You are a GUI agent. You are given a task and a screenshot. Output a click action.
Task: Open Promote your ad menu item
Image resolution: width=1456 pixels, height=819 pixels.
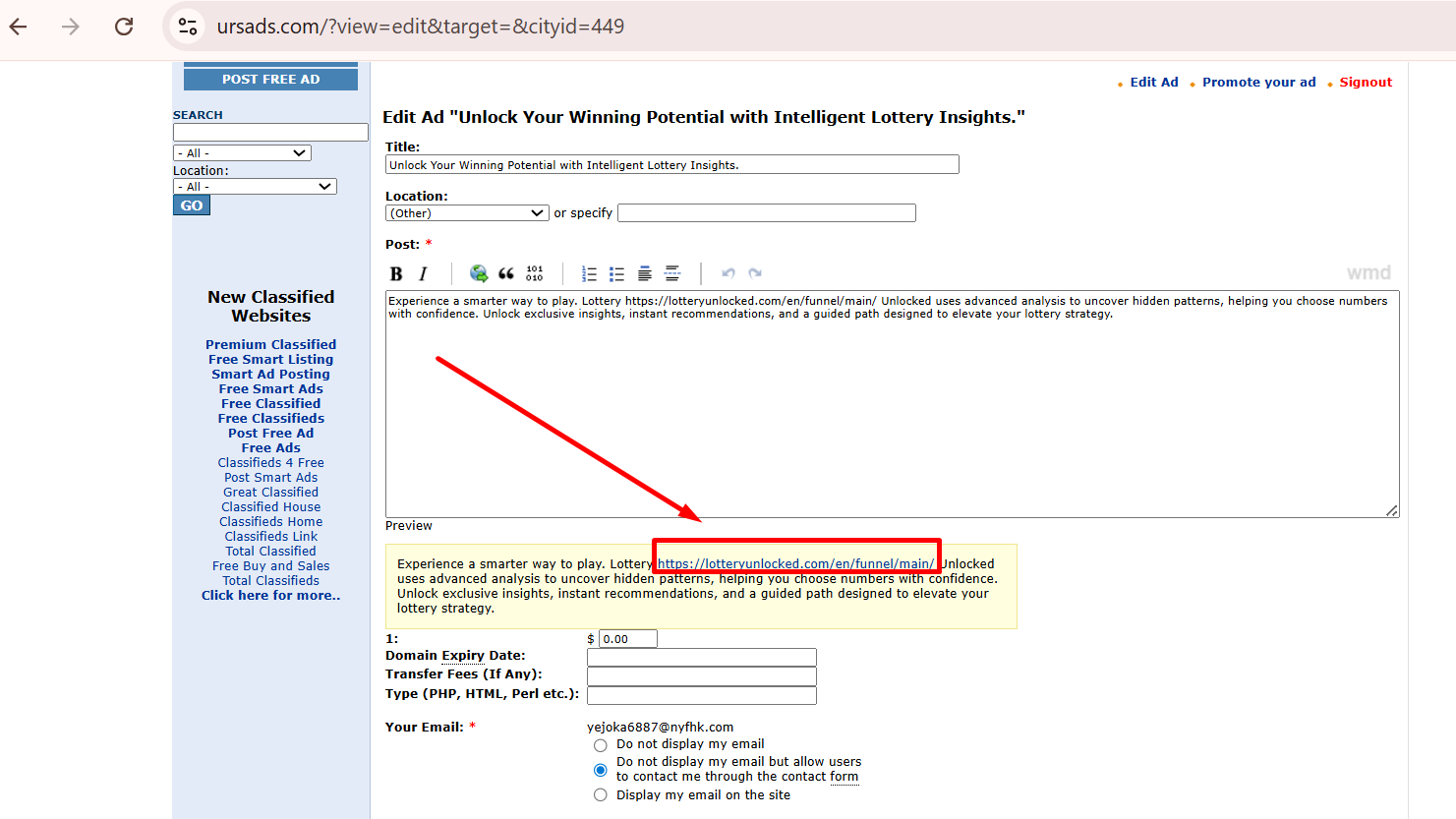click(x=1258, y=83)
